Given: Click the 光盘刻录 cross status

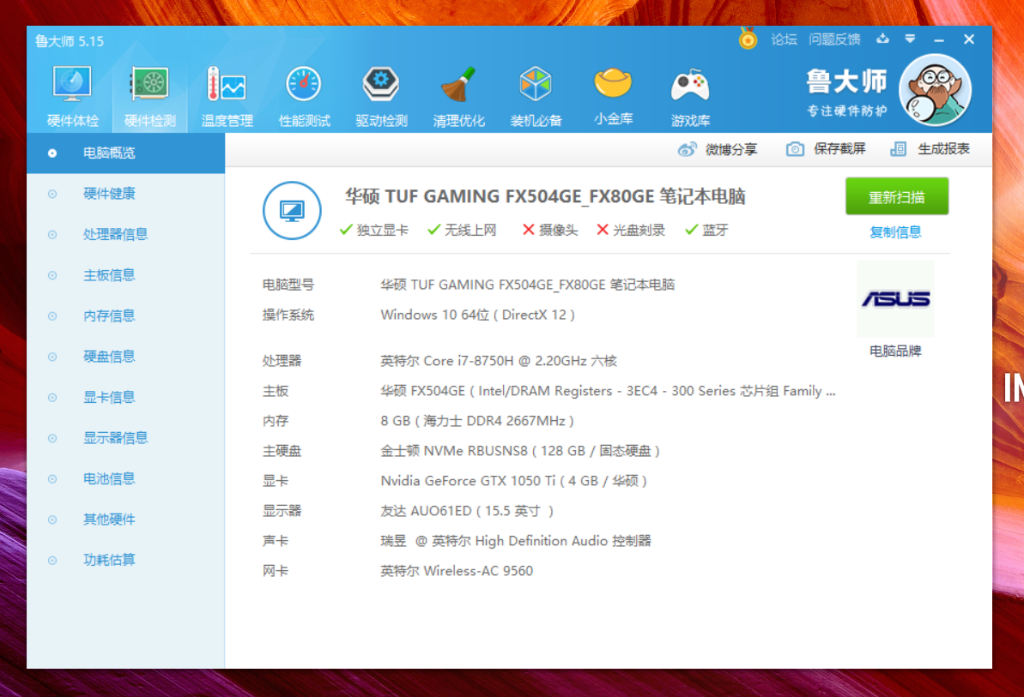Looking at the screenshot, I should coord(631,230).
